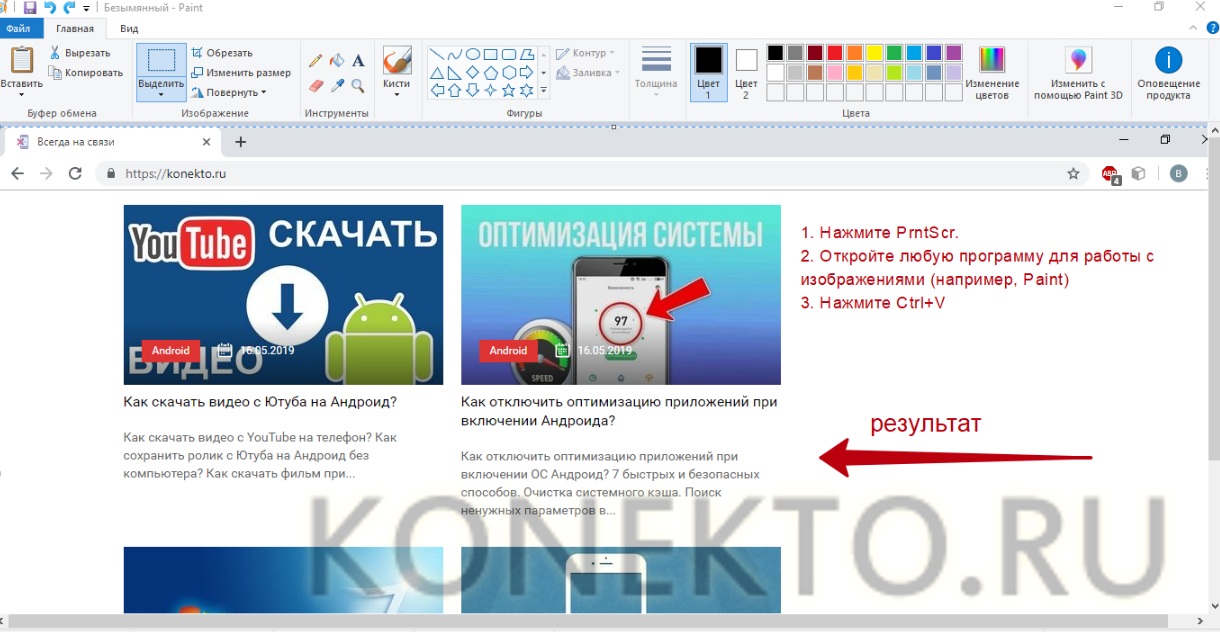The height and width of the screenshot is (632, 1220).
Task: Select the Magnifier tool
Action: (358, 86)
